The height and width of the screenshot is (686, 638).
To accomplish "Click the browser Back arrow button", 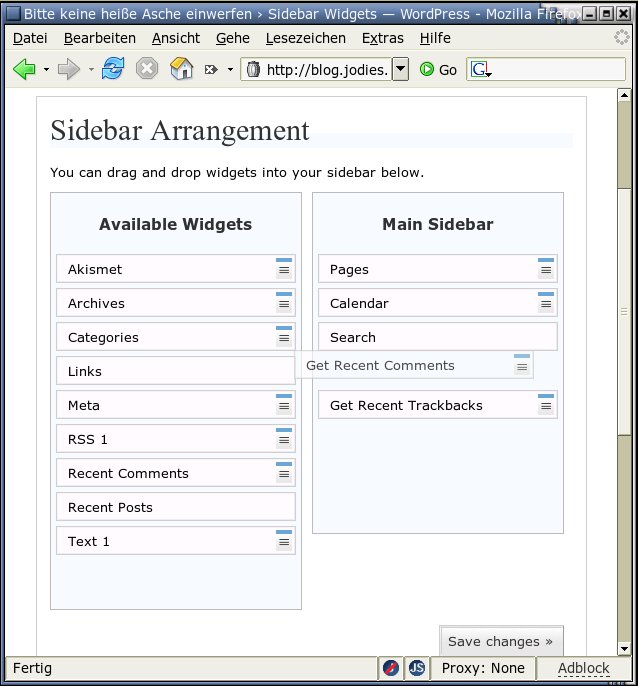I will (24, 69).
